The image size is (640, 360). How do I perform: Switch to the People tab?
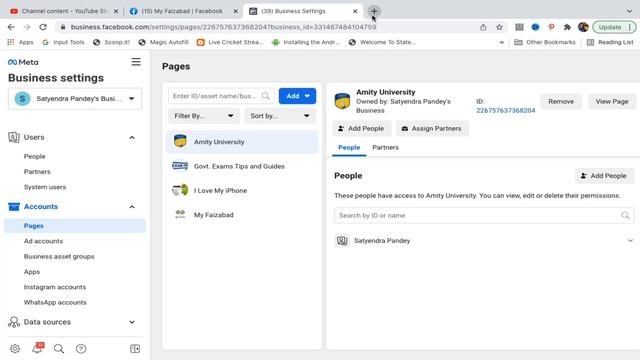pyautogui.click(x=349, y=147)
